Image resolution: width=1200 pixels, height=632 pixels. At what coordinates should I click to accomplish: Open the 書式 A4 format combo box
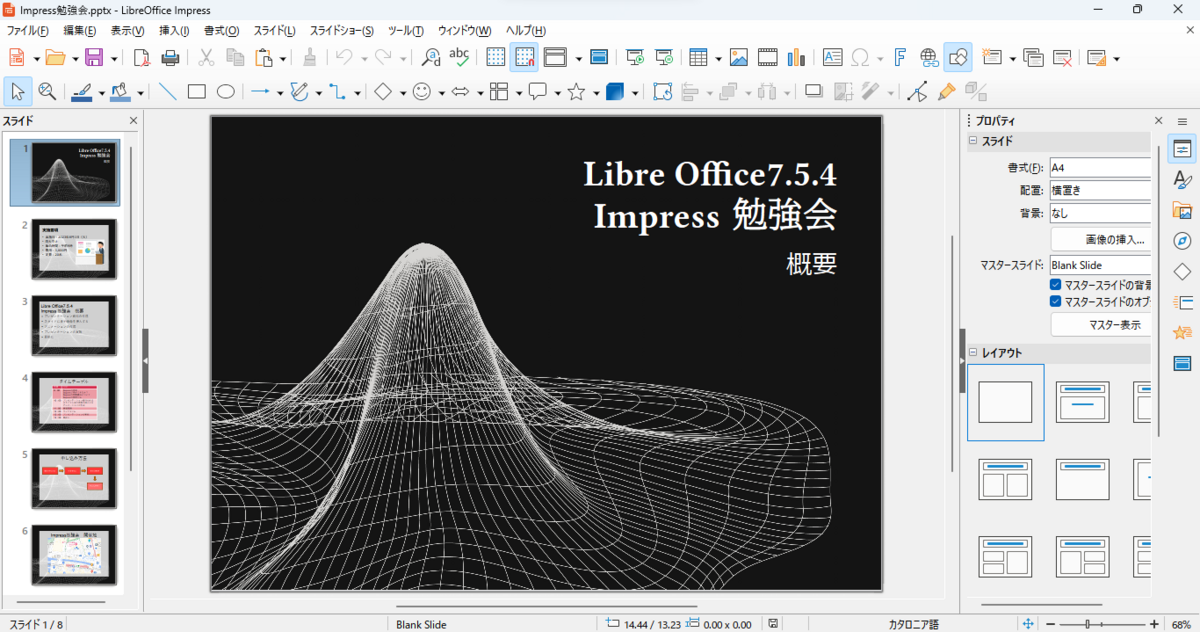tap(1099, 167)
